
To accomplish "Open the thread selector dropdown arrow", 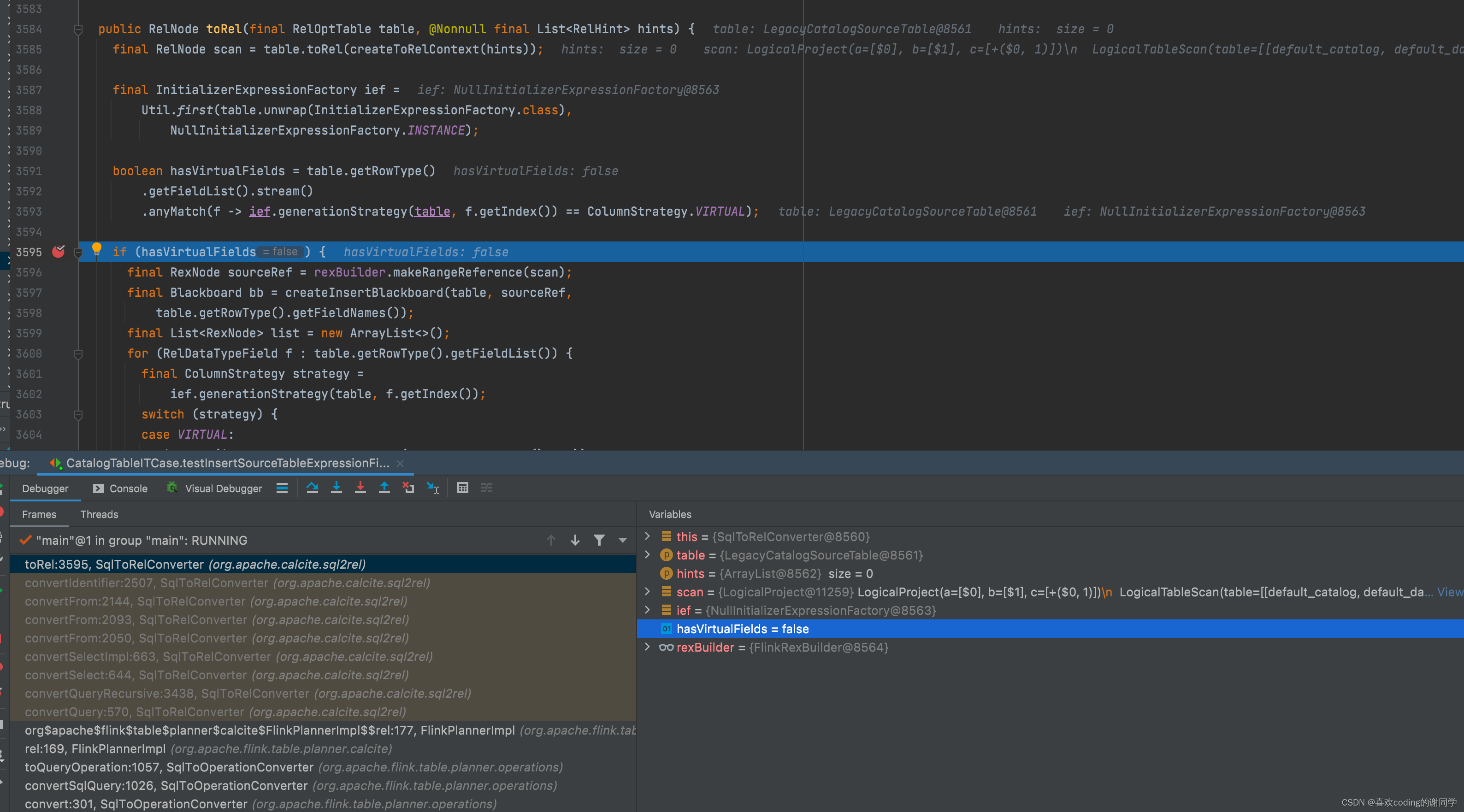I will click(x=623, y=541).
